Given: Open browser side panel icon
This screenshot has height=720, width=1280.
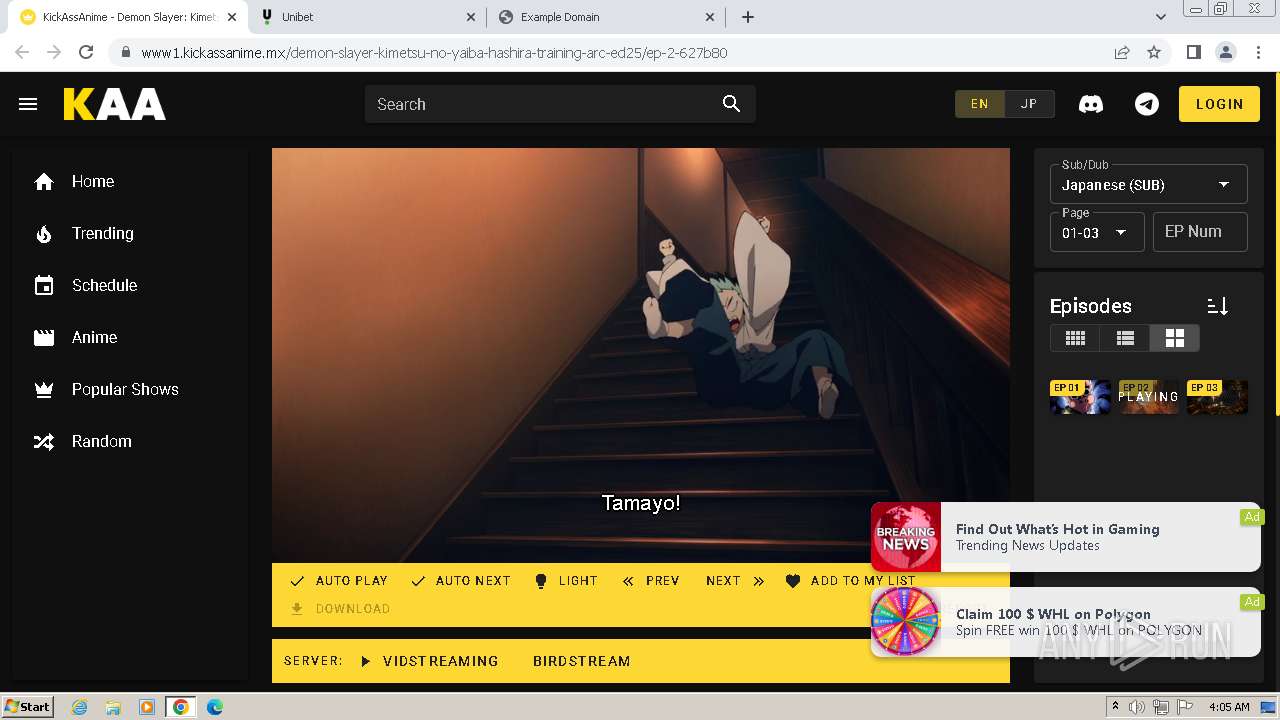Looking at the screenshot, I should 1193,52.
